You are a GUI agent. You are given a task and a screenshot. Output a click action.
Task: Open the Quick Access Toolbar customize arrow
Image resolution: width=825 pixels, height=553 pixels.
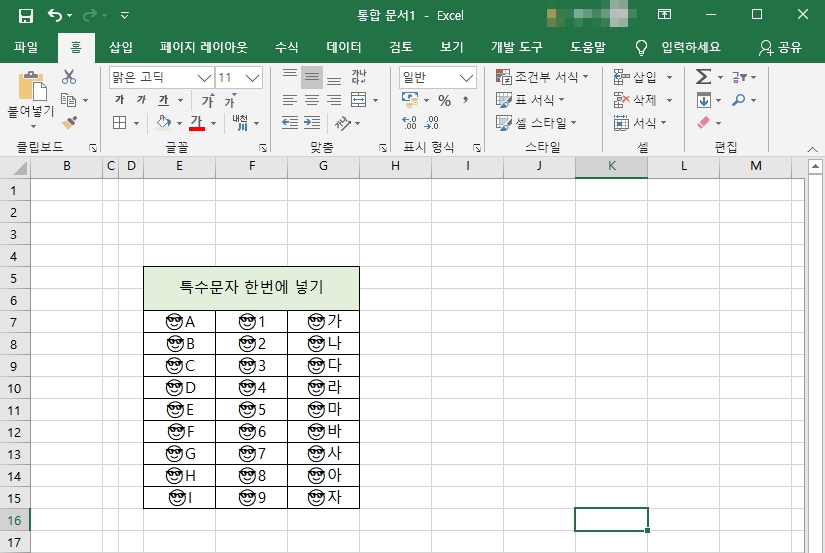pyautogui.click(x=125, y=15)
